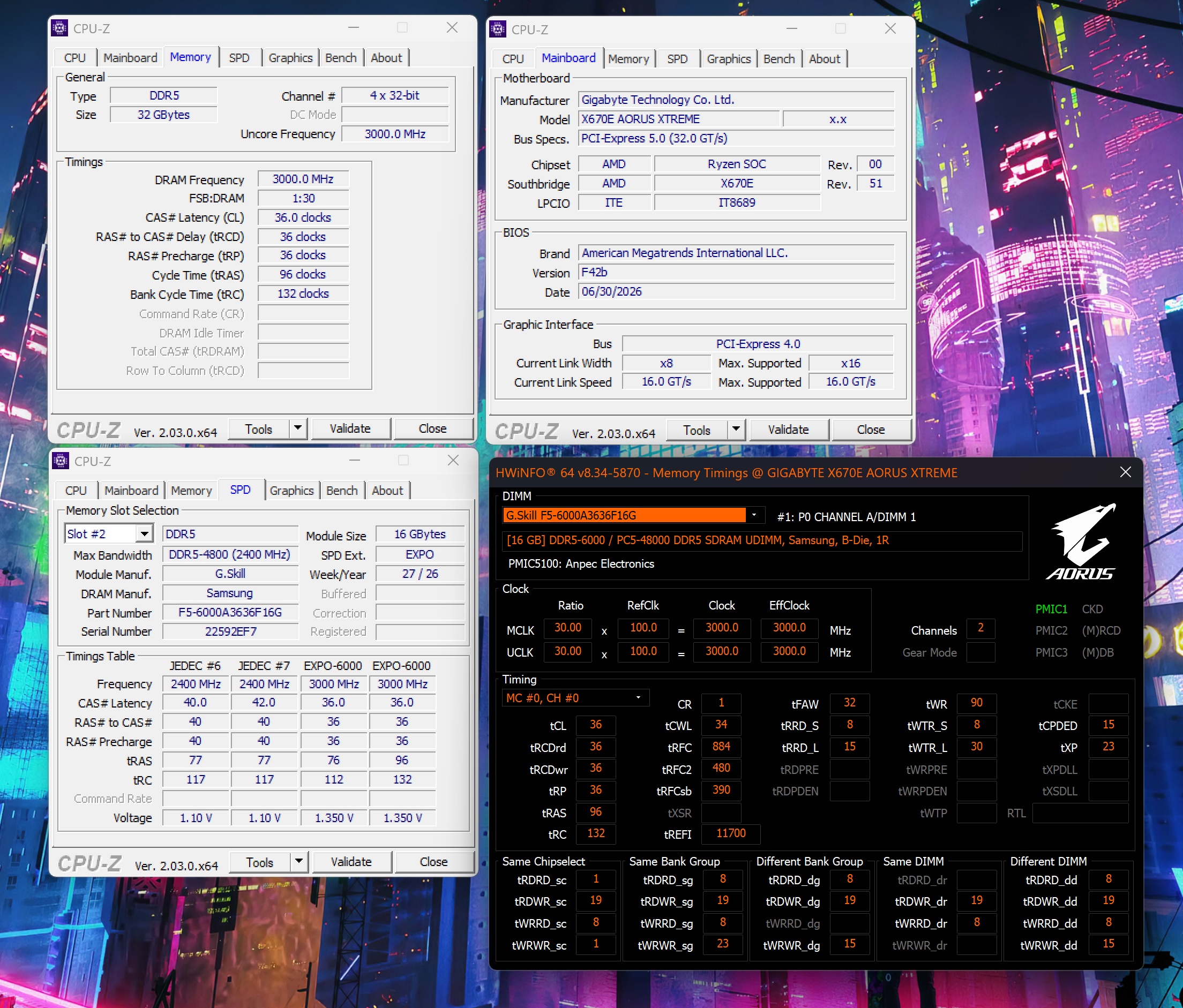Click CPU-Z app icon in Mainboard window title bar
The image size is (1183, 1008).
point(498,29)
